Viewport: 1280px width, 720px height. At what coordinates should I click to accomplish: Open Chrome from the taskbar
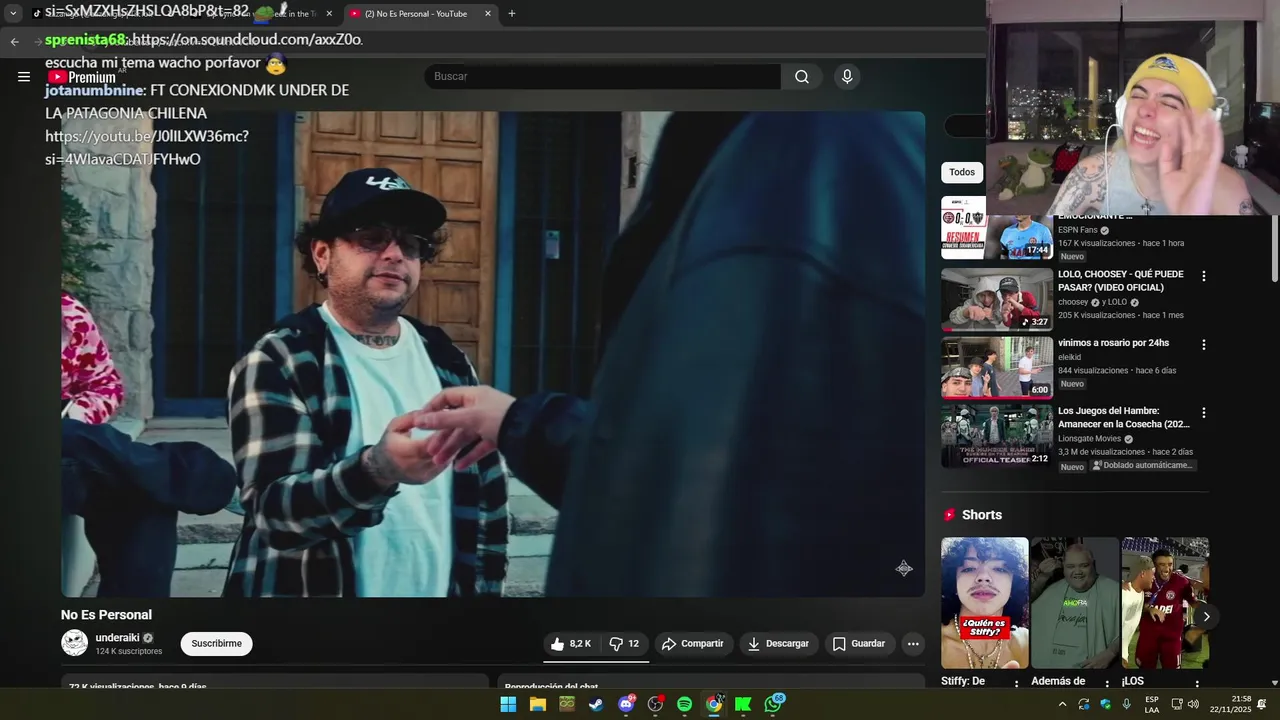click(x=714, y=704)
